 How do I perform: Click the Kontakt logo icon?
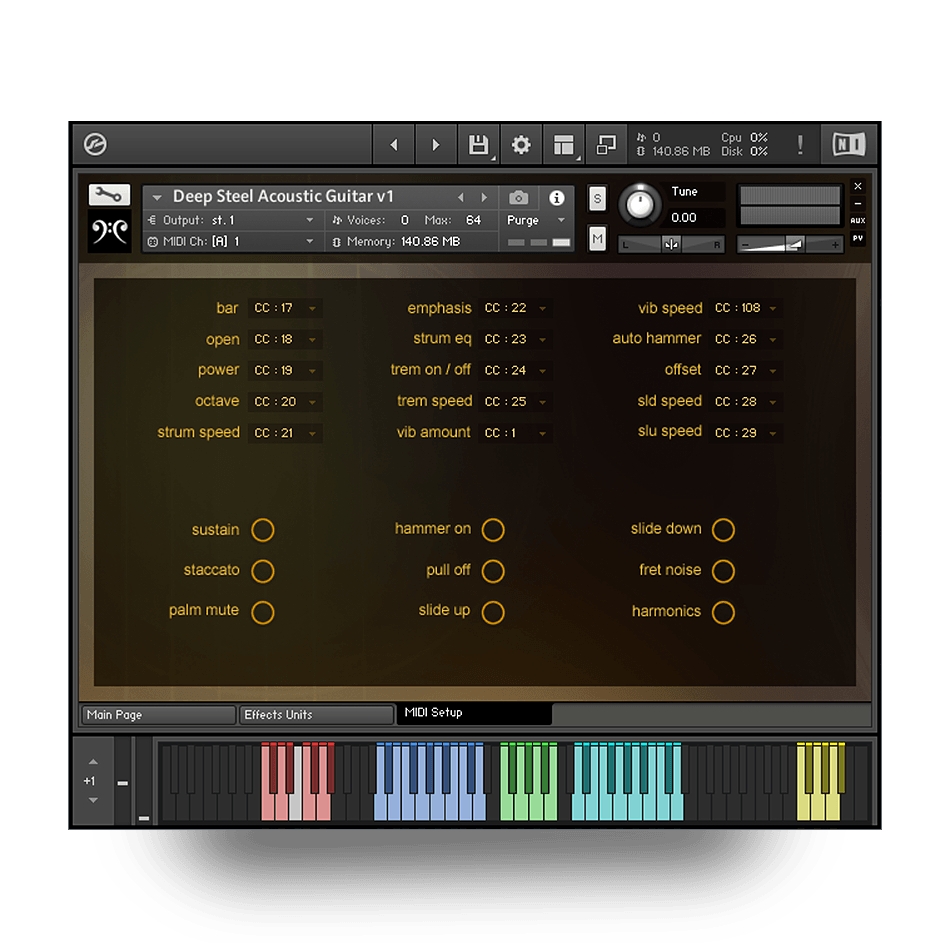(x=95, y=144)
